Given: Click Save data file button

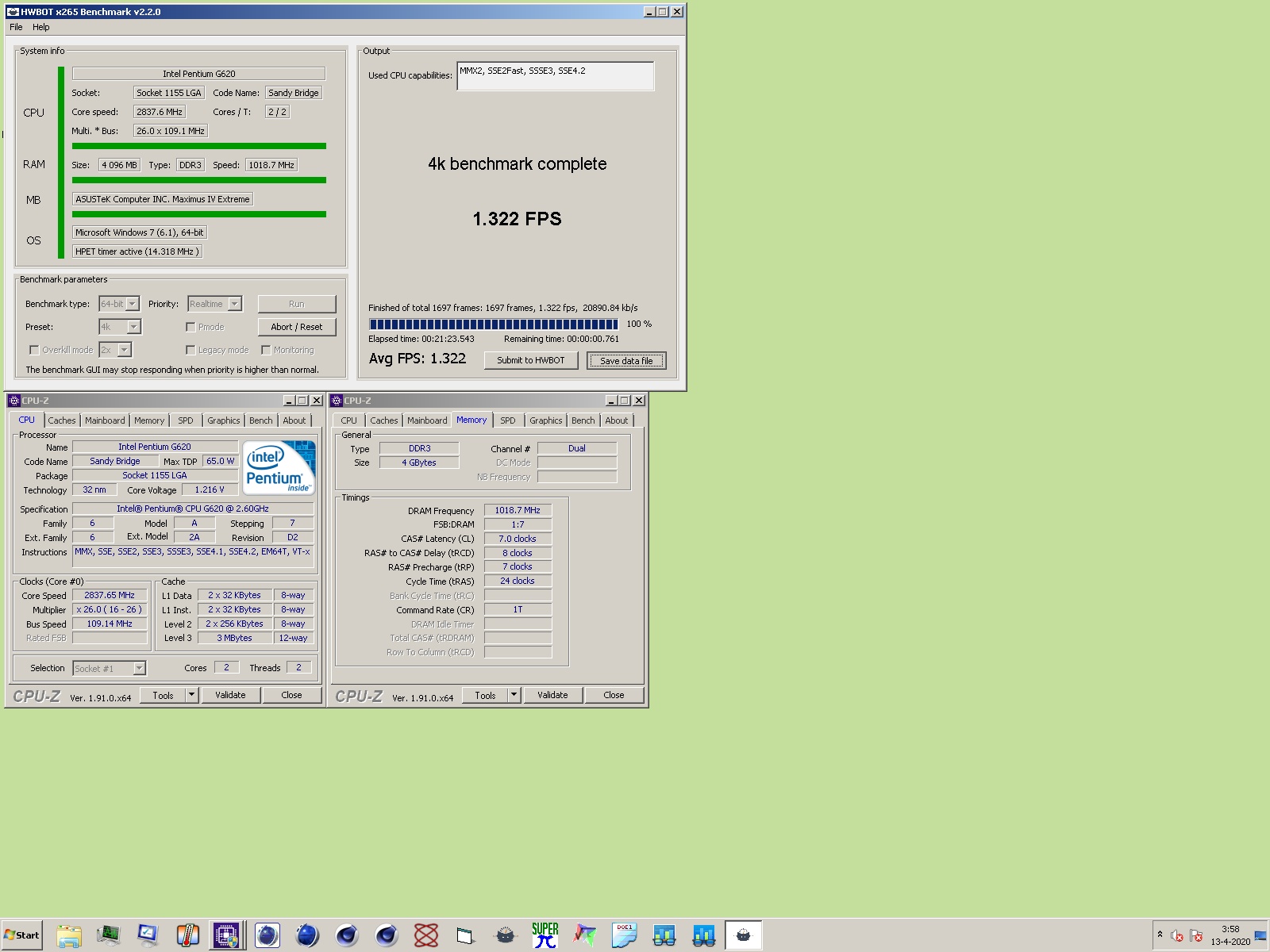Looking at the screenshot, I should click(626, 361).
